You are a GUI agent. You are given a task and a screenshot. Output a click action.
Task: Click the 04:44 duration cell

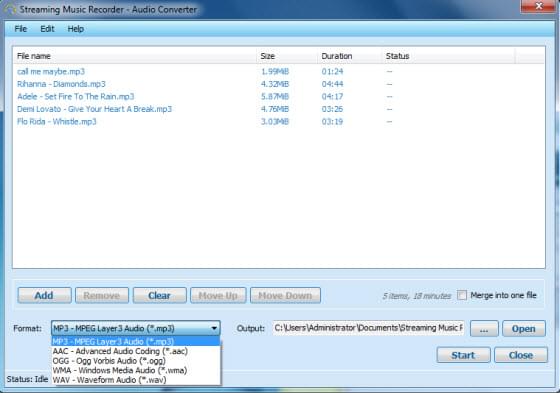point(332,84)
